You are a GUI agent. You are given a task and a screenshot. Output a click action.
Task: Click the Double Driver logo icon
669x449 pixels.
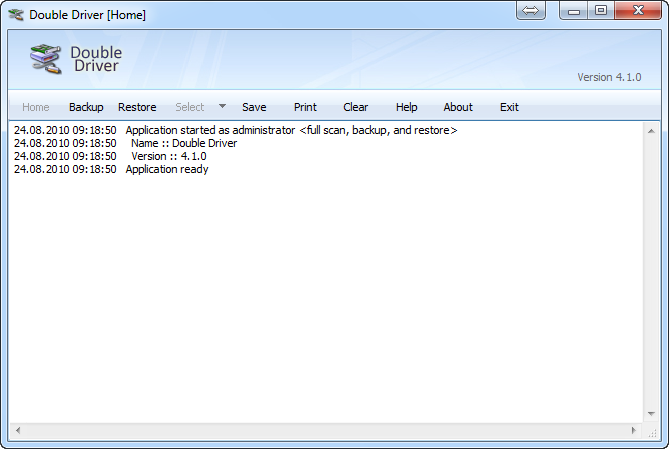(x=46, y=59)
